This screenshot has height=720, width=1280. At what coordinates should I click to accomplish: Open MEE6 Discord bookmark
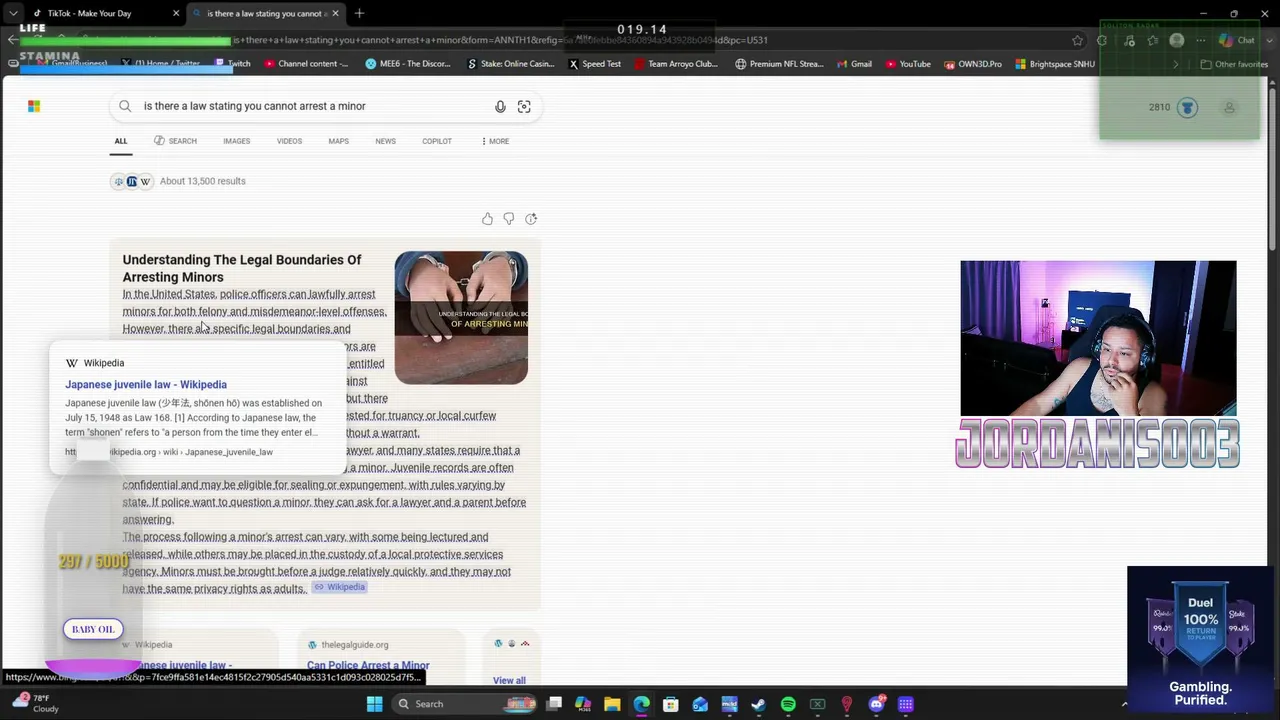[x=408, y=64]
